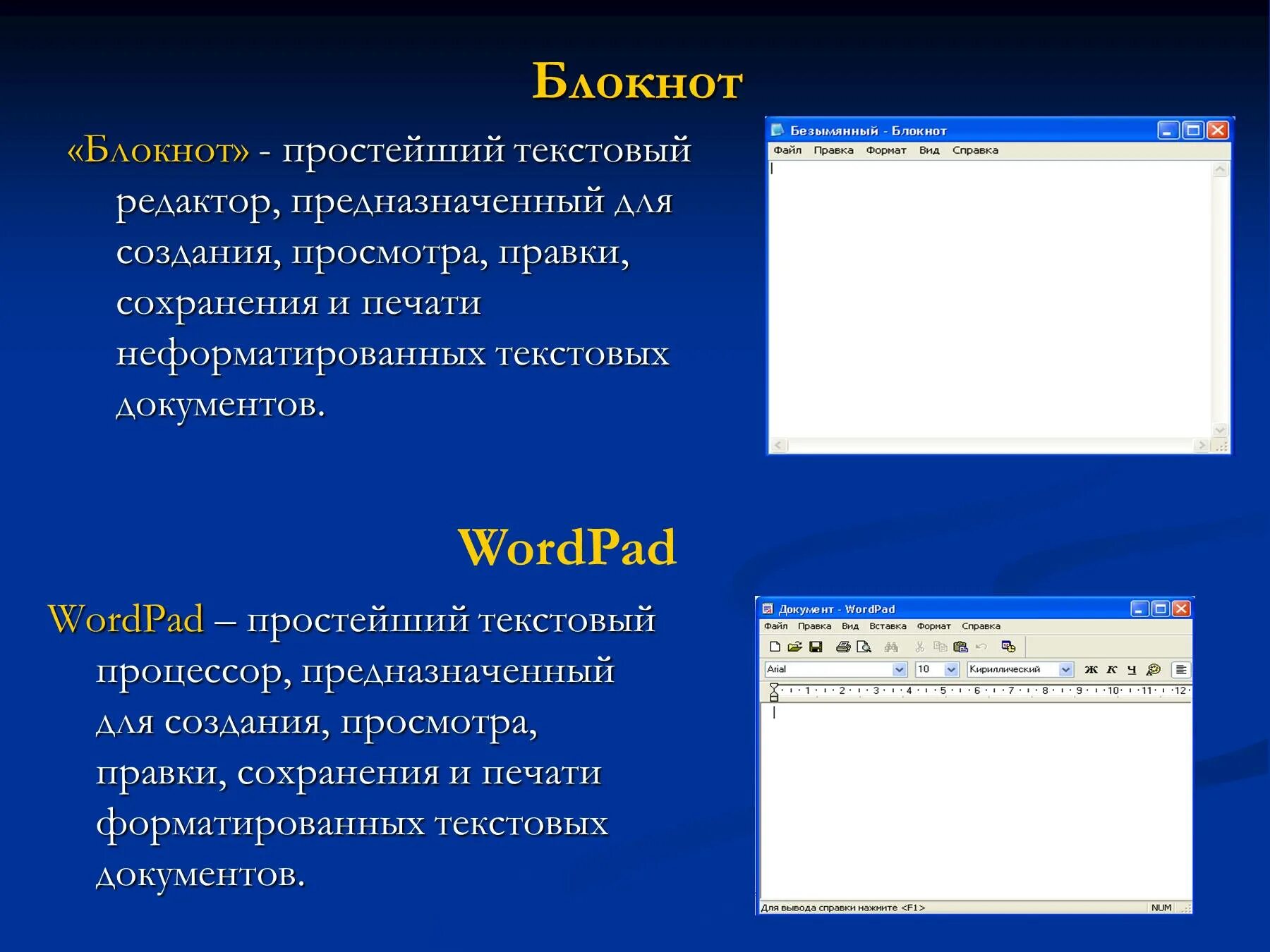Expand the Arial font dropdown
This screenshot has height=952, width=1270.
point(900,669)
